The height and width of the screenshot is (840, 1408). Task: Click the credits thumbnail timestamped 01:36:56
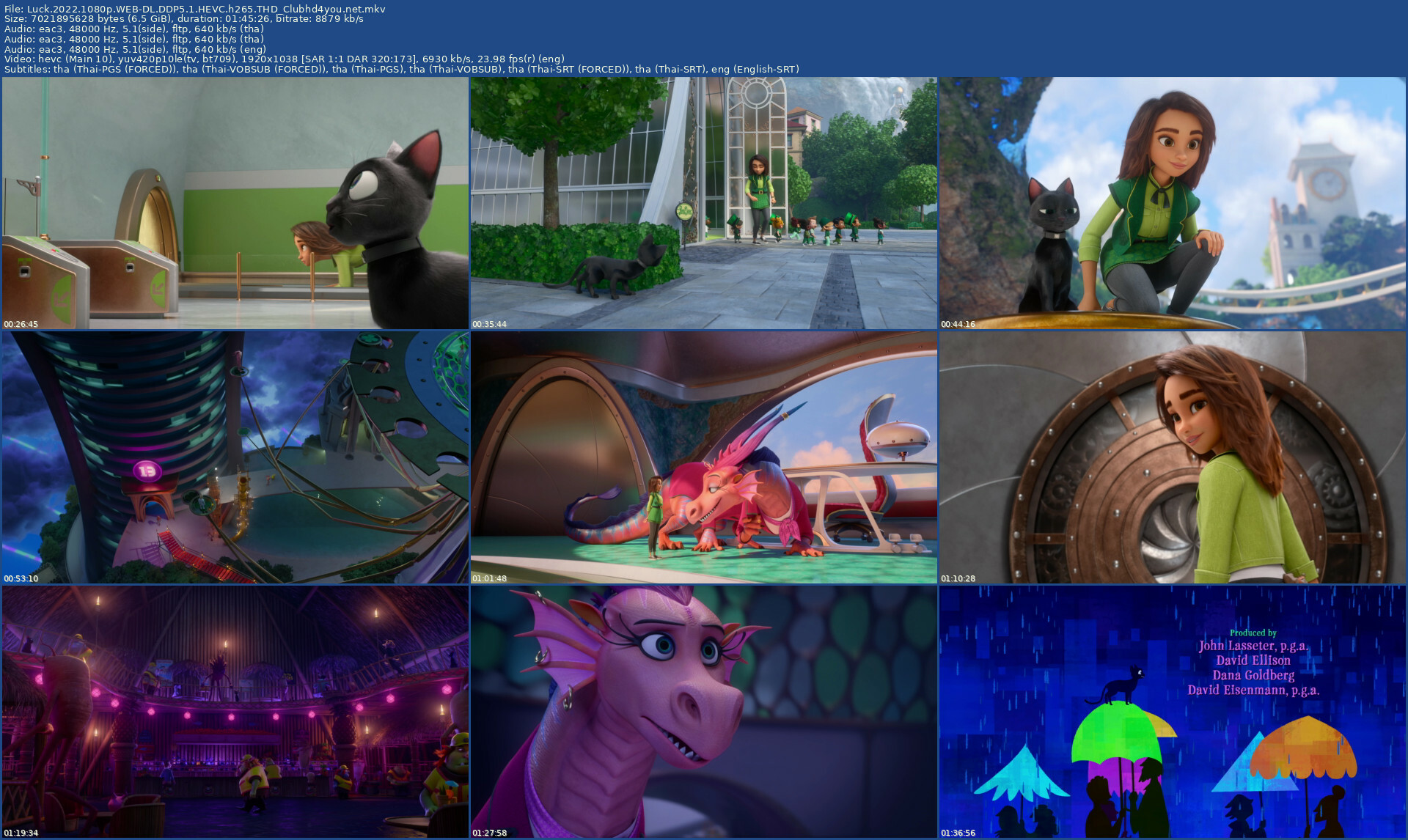click(x=1173, y=712)
